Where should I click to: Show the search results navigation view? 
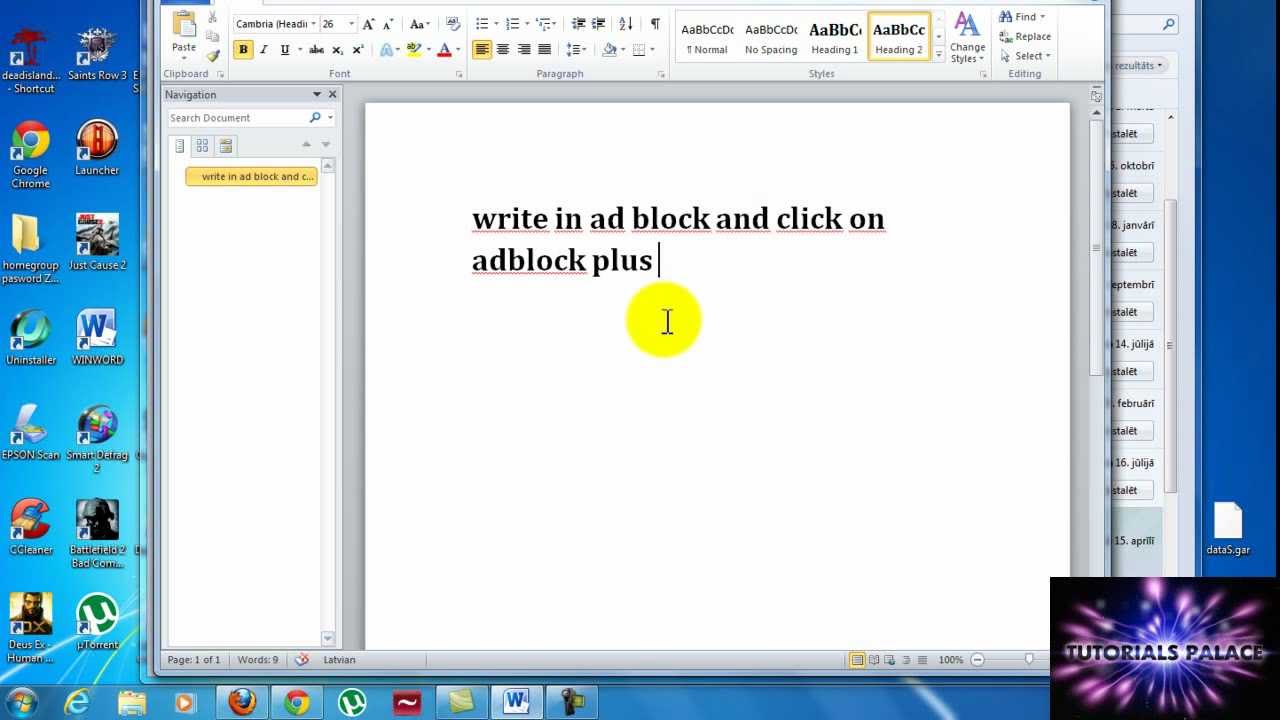coord(226,146)
